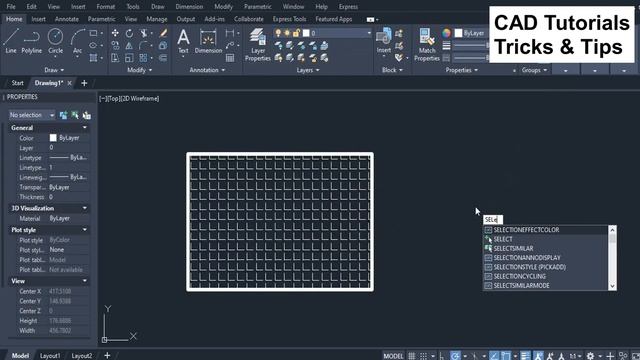Screen dimensions: 640x360
Task: Select the Fillet tool
Action: (143, 45)
